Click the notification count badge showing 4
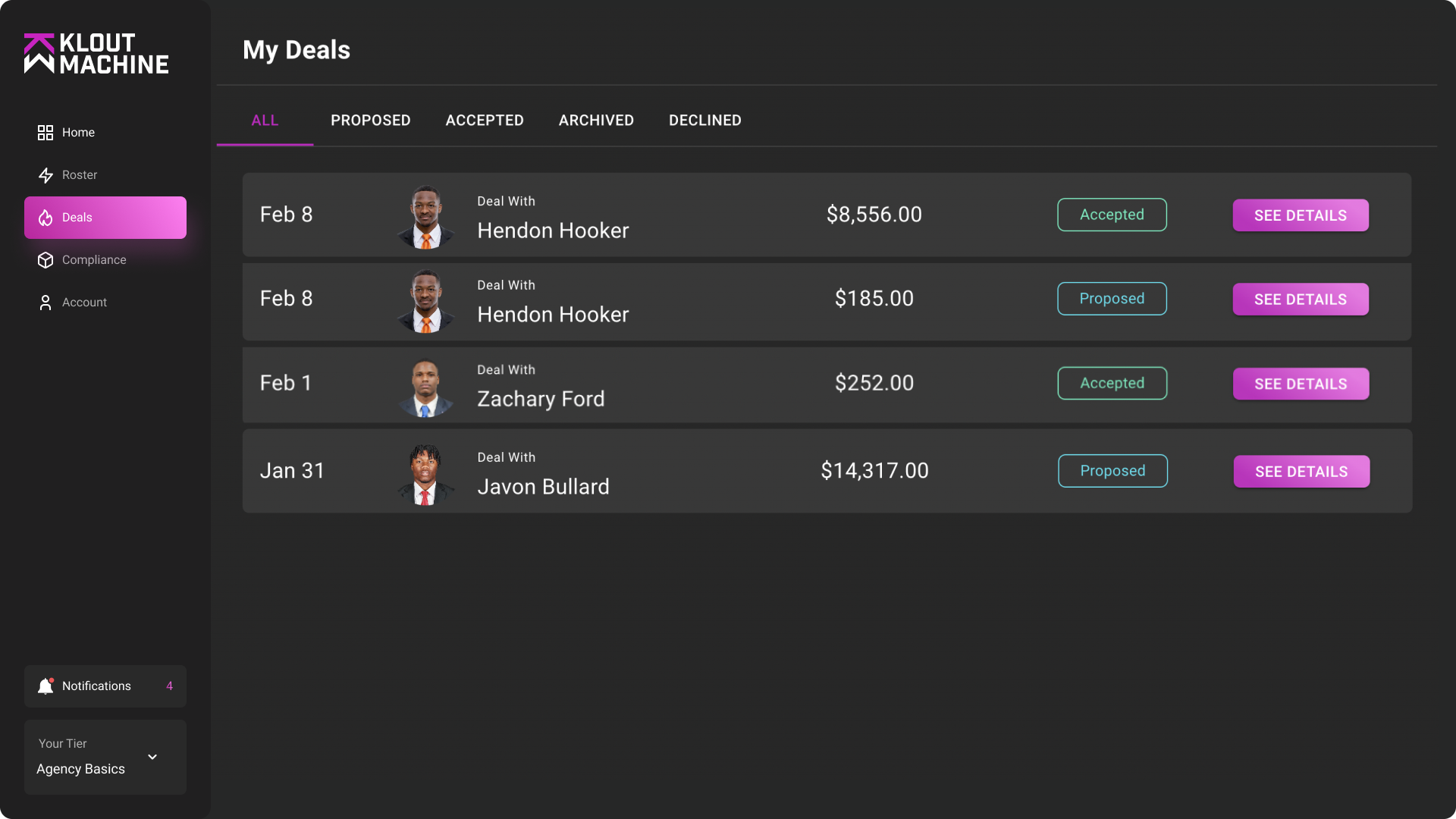The width and height of the screenshot is (1456, 819). click(x=169, y=686)
